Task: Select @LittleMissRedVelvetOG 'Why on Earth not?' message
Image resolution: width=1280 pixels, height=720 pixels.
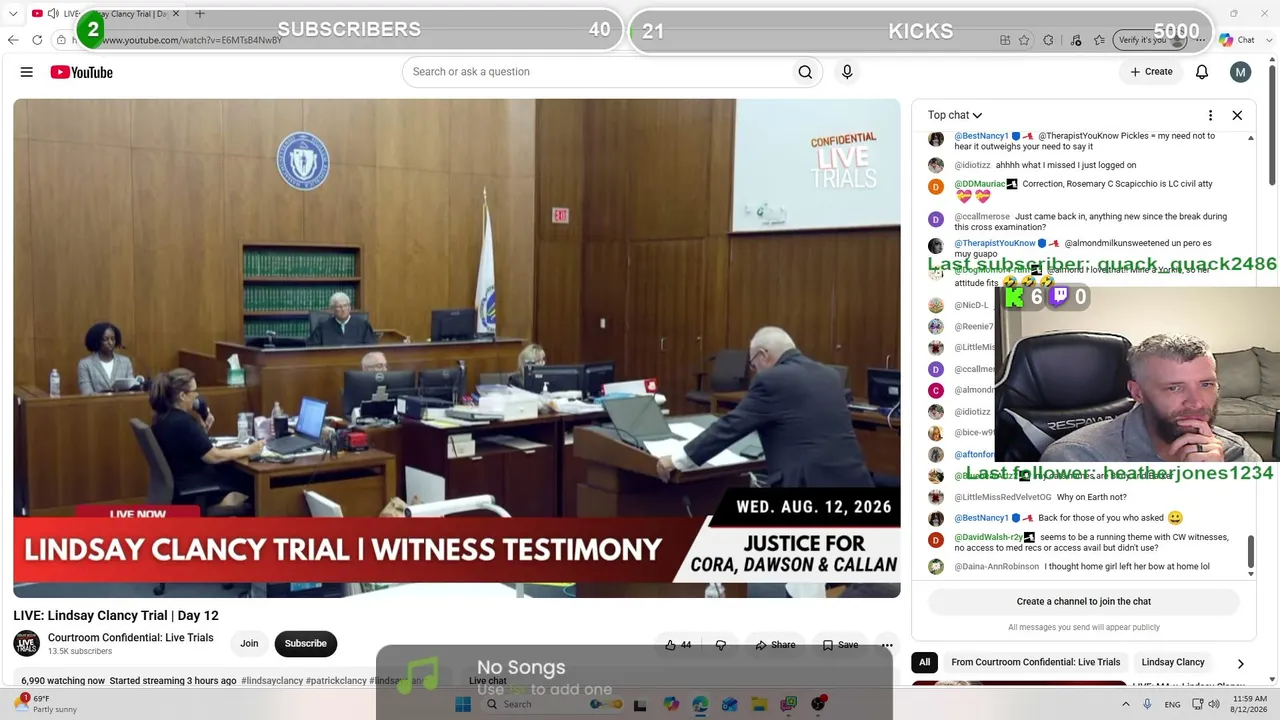Action: click(x=1092, y=497)
